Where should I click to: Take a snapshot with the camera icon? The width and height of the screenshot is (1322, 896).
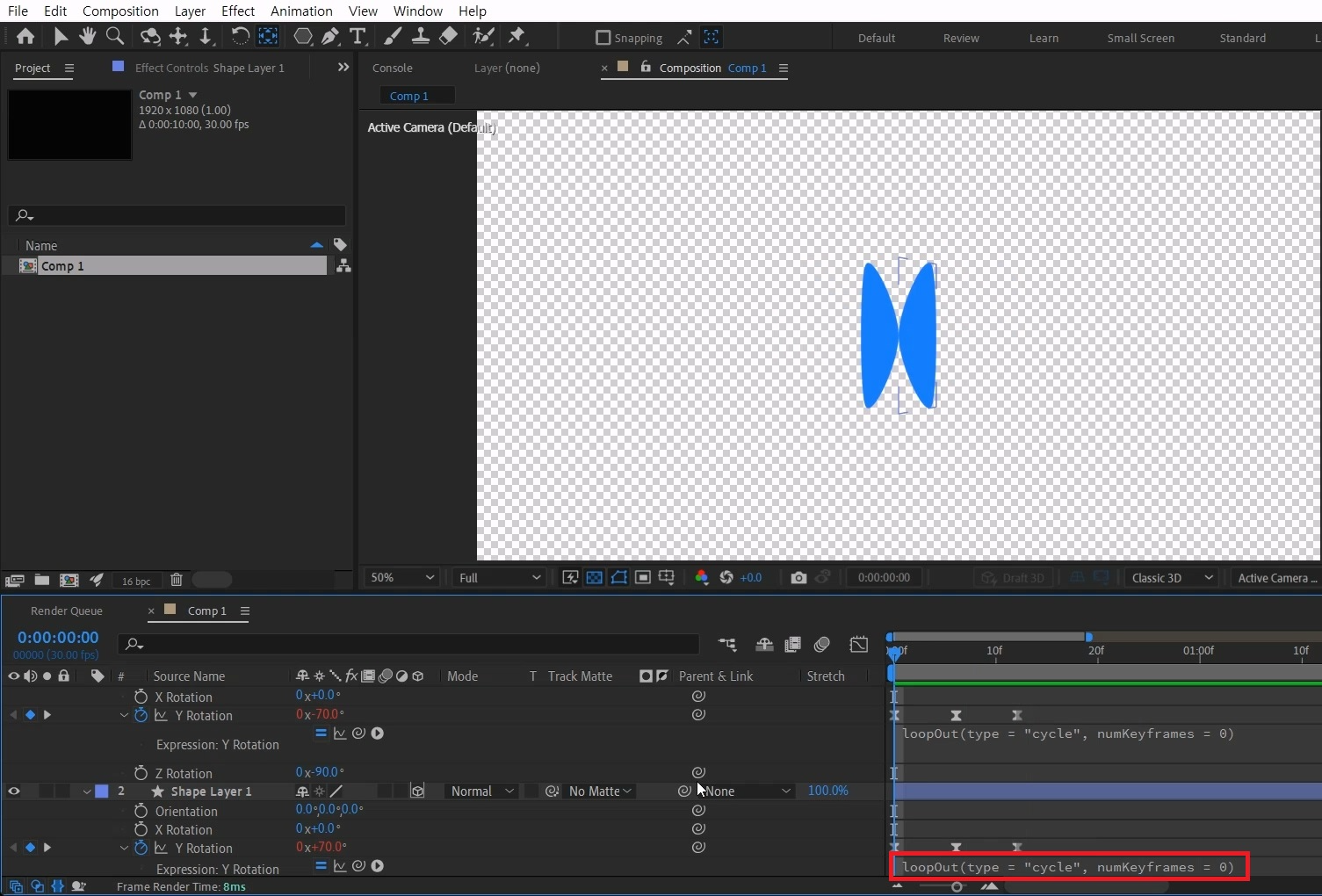pos(798,577)
